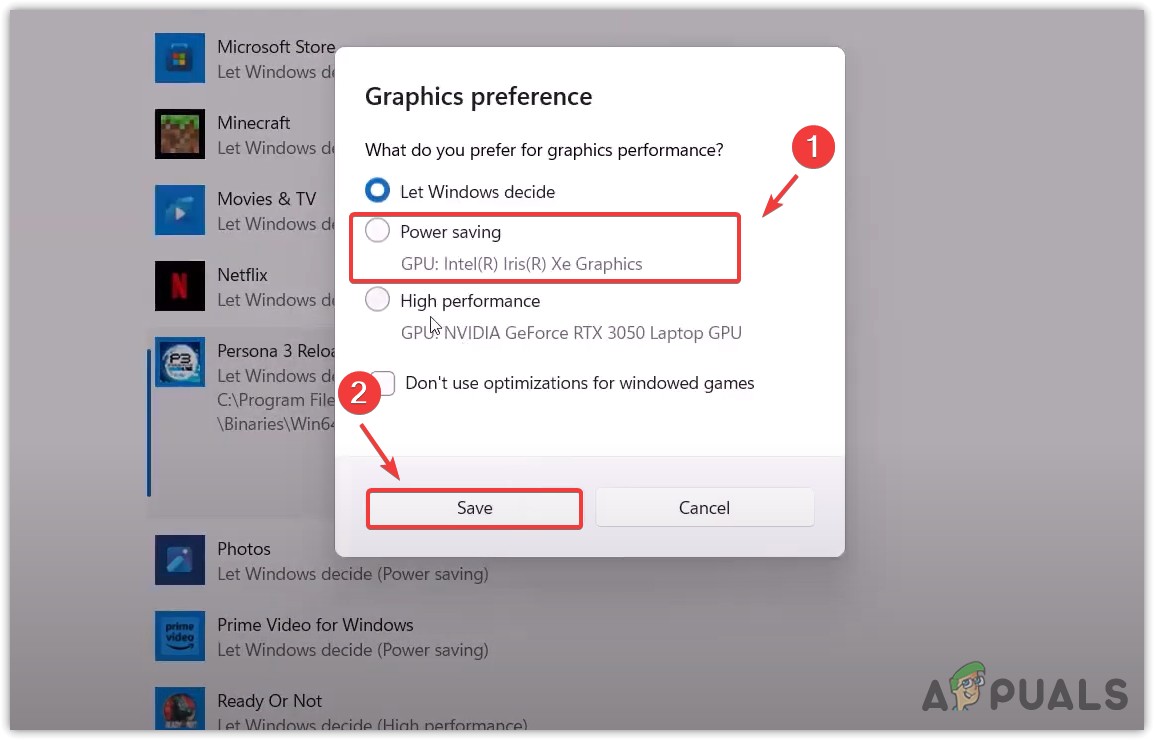Viewport: 1154px width, 740px height.
Task: Click the Persona 3 Reload icon
Action: 180,362
